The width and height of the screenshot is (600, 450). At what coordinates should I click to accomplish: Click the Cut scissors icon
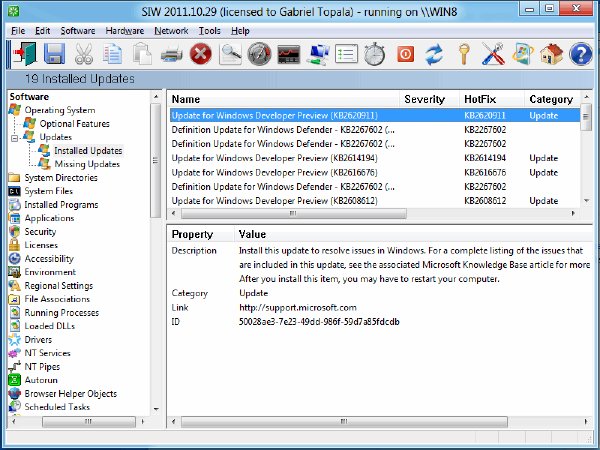pyautogui.click(x=84, y=54)
